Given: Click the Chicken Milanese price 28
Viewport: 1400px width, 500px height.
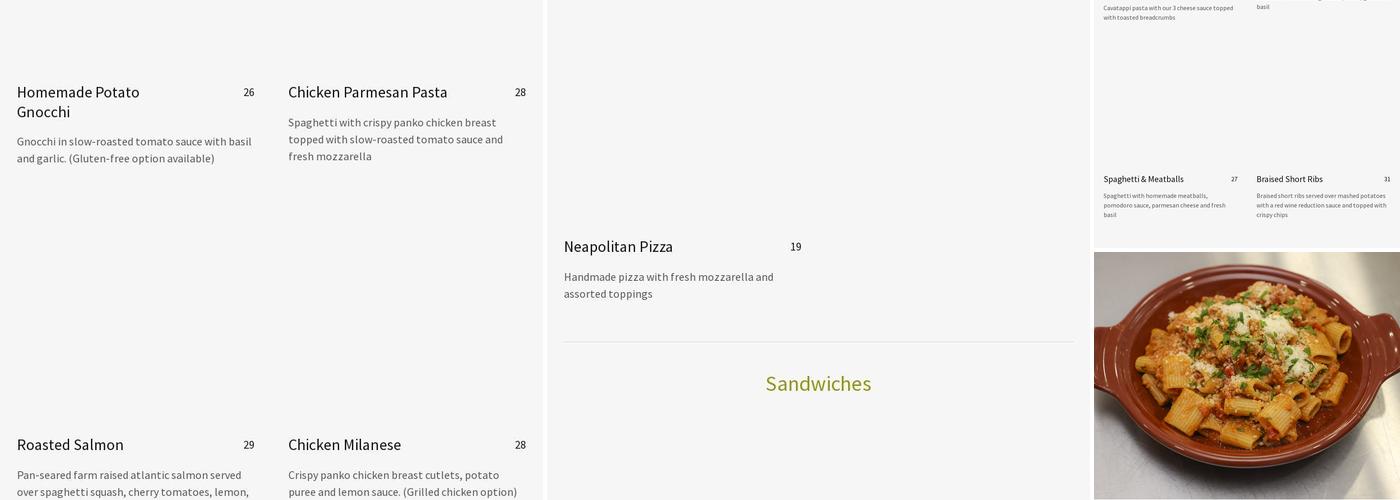Looking at the screenshot, I should [x=520, y=445].
